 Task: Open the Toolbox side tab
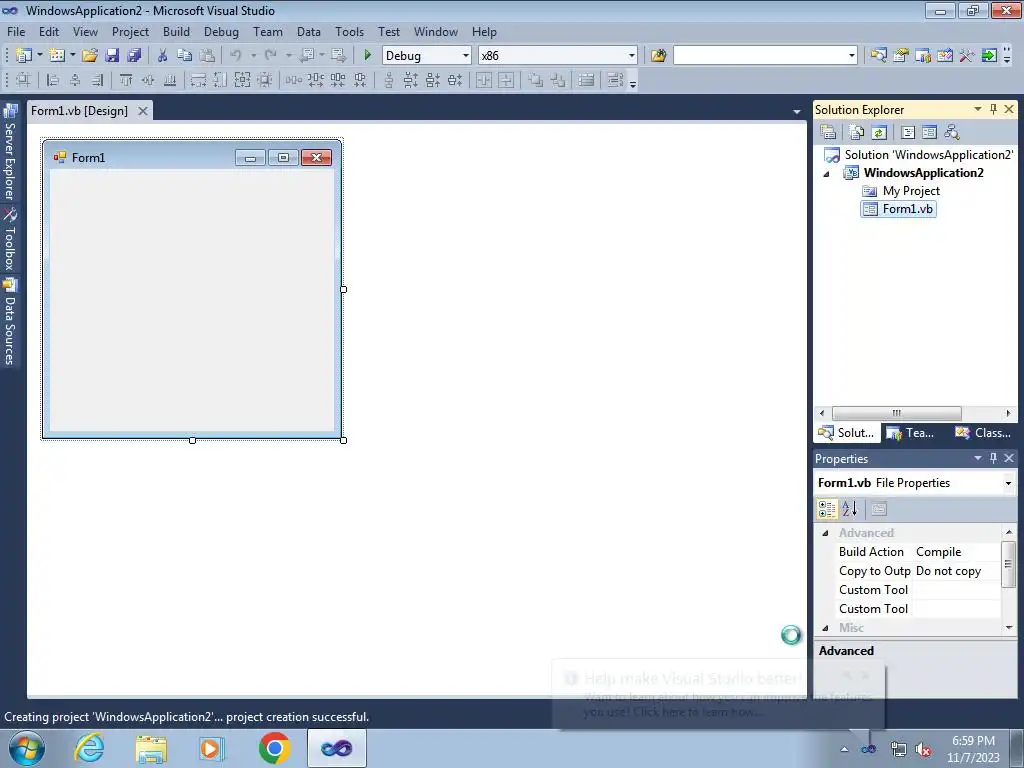pyautogui.click(x=10, y=239)
